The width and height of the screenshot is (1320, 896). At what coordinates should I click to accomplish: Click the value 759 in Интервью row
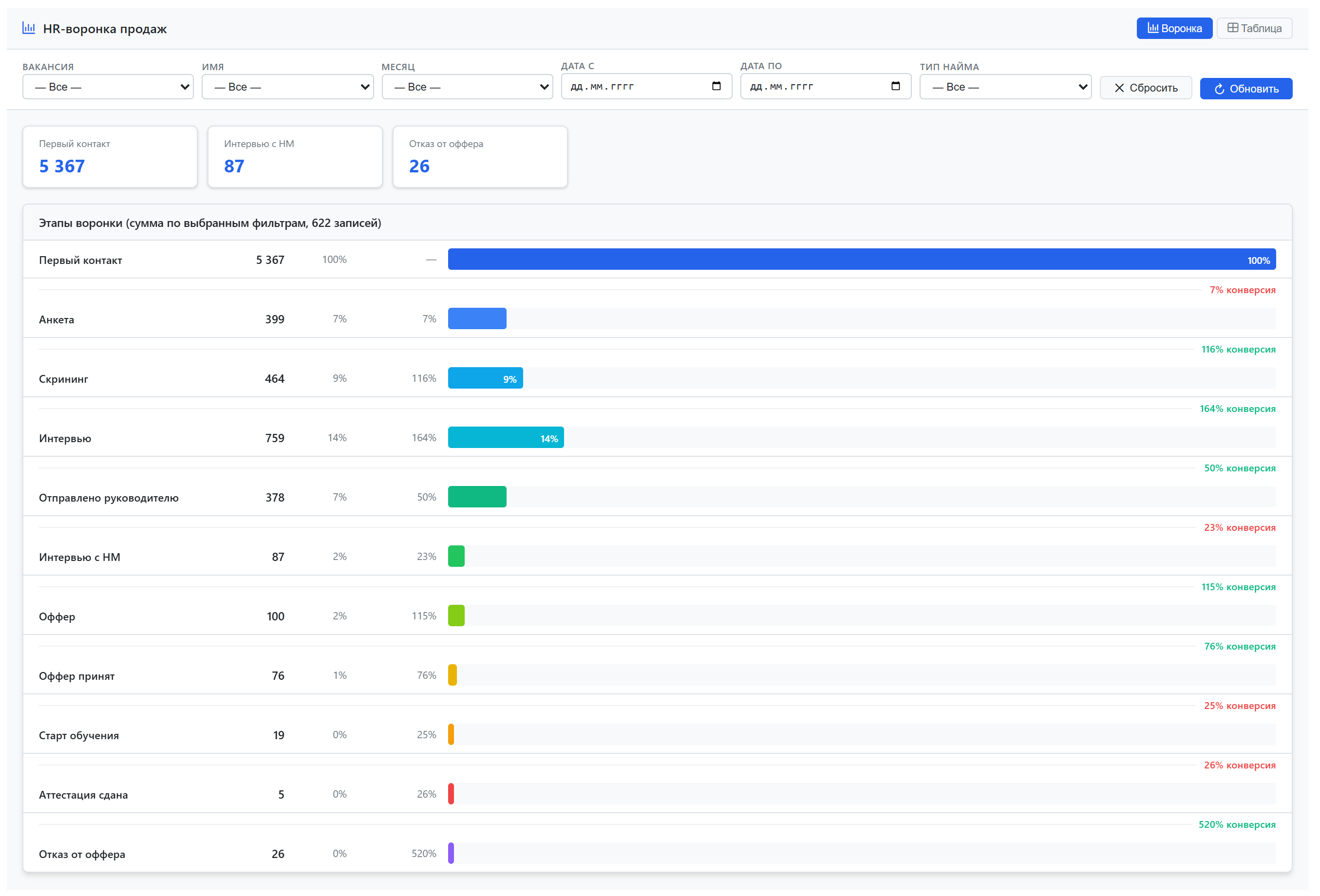[275, 438]
